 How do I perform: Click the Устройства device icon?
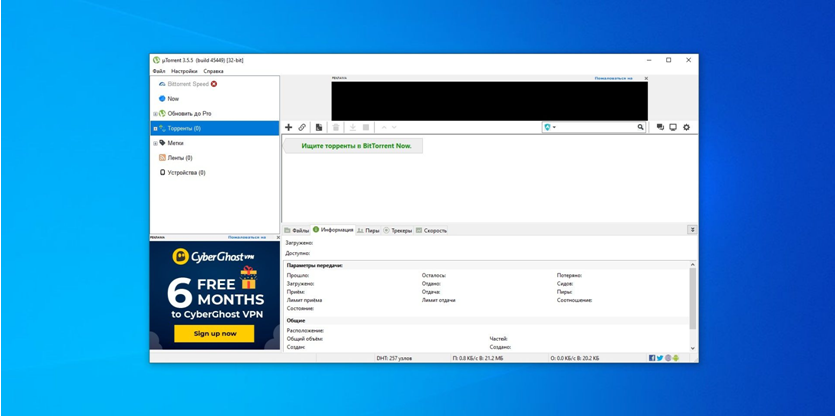[162, 173]
